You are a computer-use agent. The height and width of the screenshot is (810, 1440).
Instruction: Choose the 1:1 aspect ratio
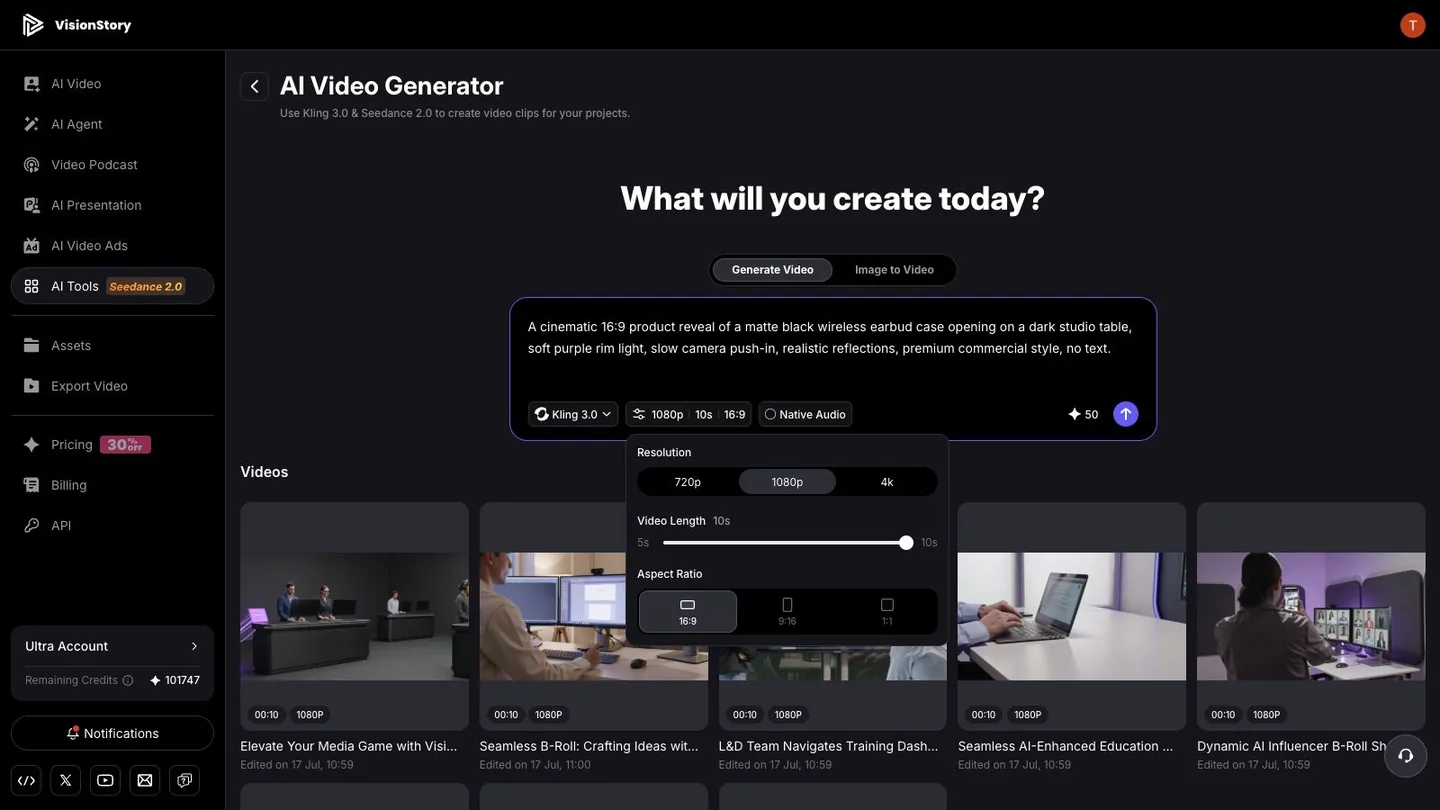[887, 612]
